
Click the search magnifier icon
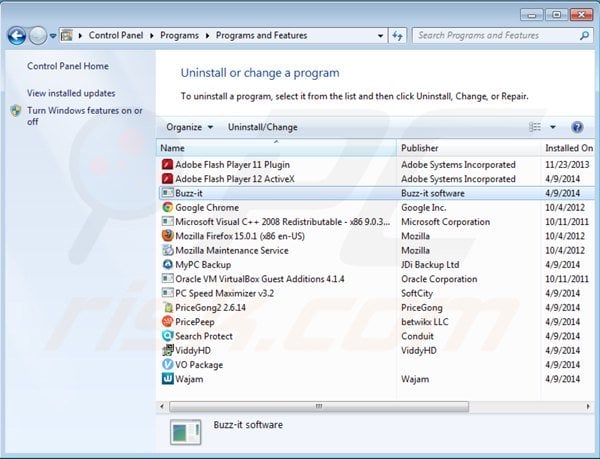coord(584,36)
